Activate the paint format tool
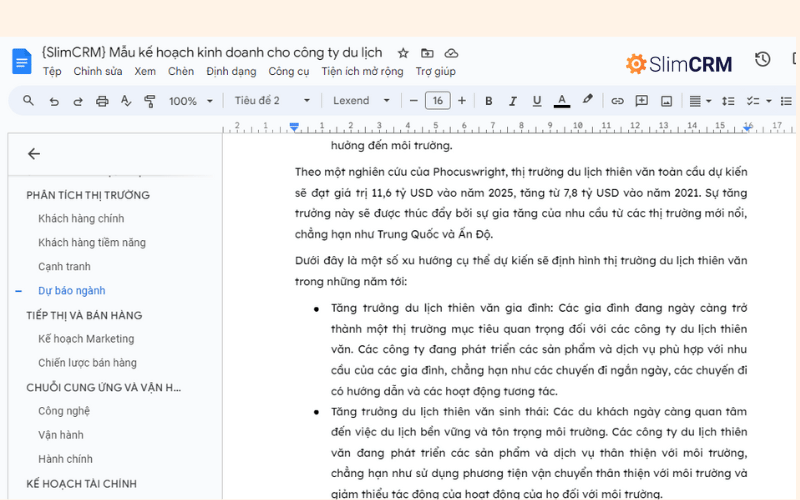 (x=150, y=101)
